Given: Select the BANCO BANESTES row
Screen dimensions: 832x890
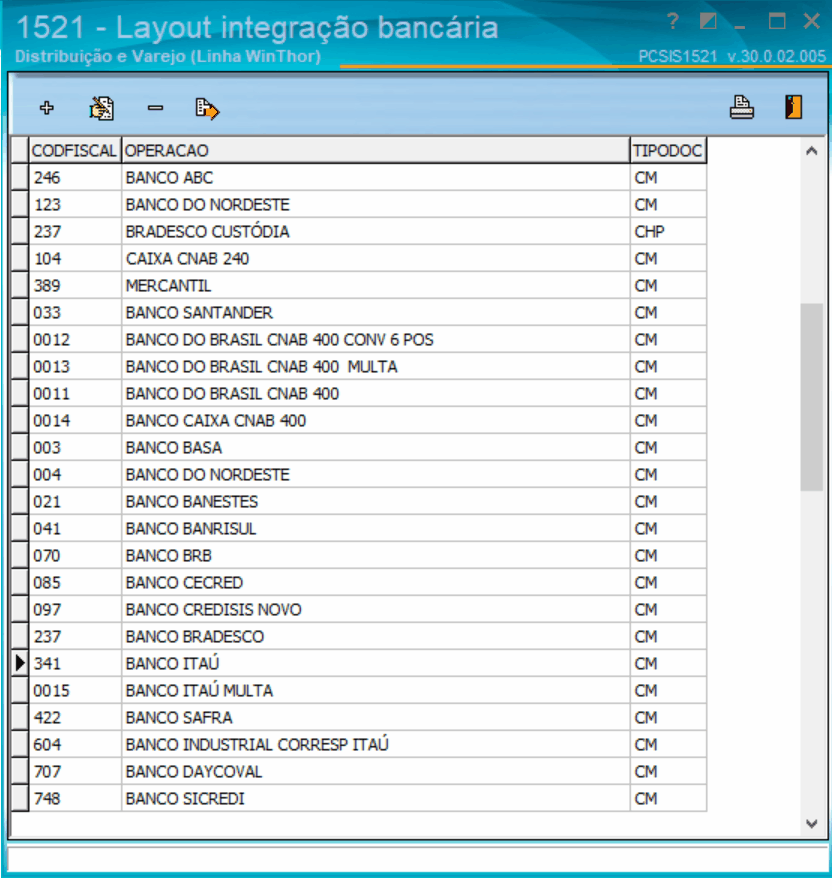Looking at the screenshot, I should pyautogui.click(x=359, y=502).
